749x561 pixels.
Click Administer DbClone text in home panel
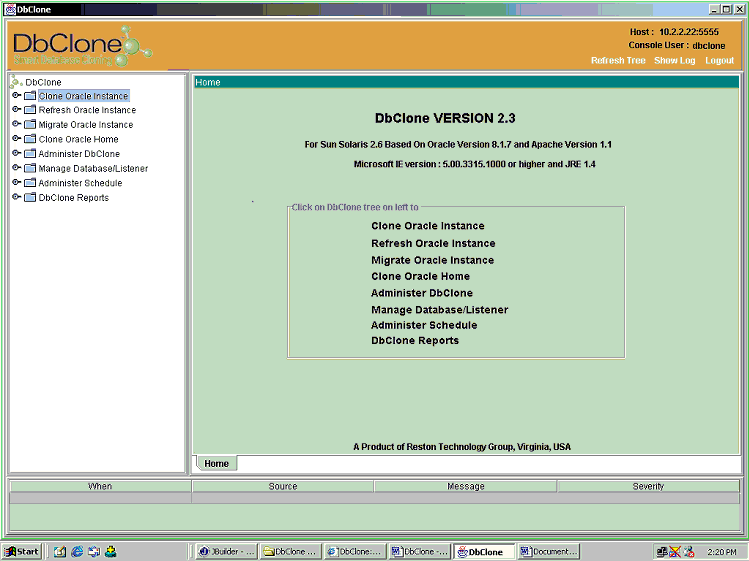pyautogui.click(x=422, y=293)
